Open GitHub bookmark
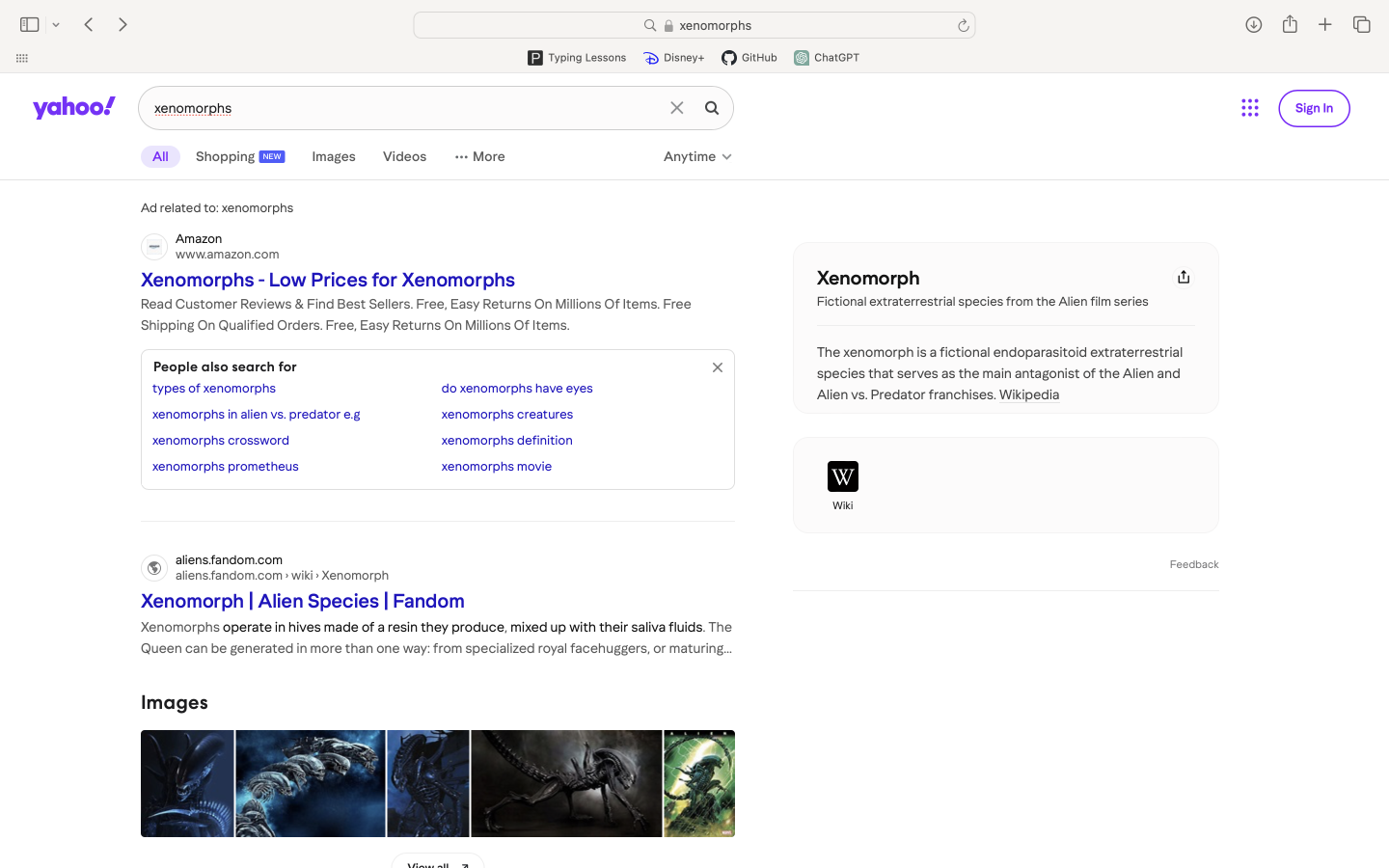The width and height of the screenshot is (1389, 868). pyautogui.click(x=749, y=58)
